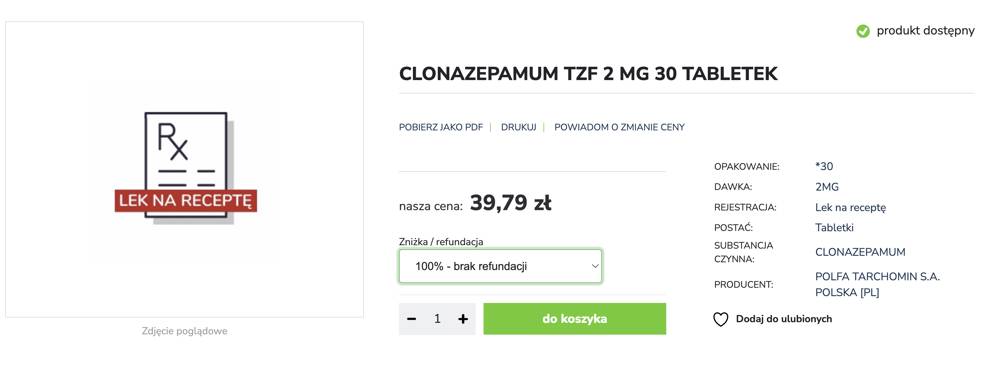Click the heart favorites icon
This screenshot has width=1000, height=370.
tap(721, 319)
